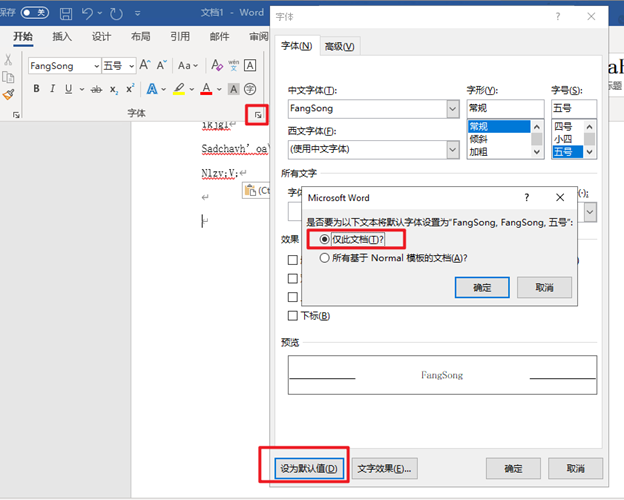Screen dimensions: 624x500
Task: Select 所有基于 Normal 模板的文档 radio button
Action: pos(324,258)
